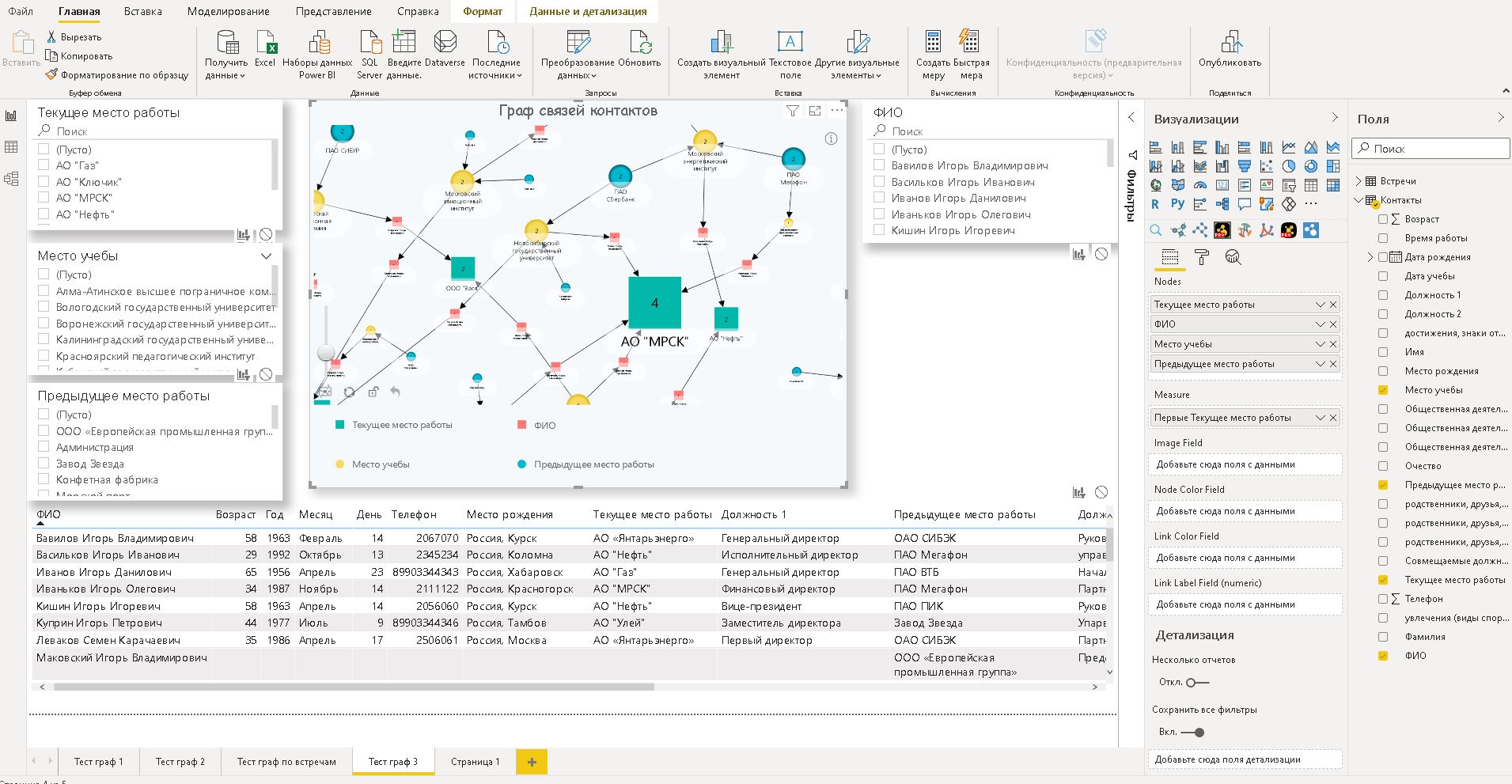Uncheck the Место учебы field
Screen dimensions: 1512x784
[1383, 390]
